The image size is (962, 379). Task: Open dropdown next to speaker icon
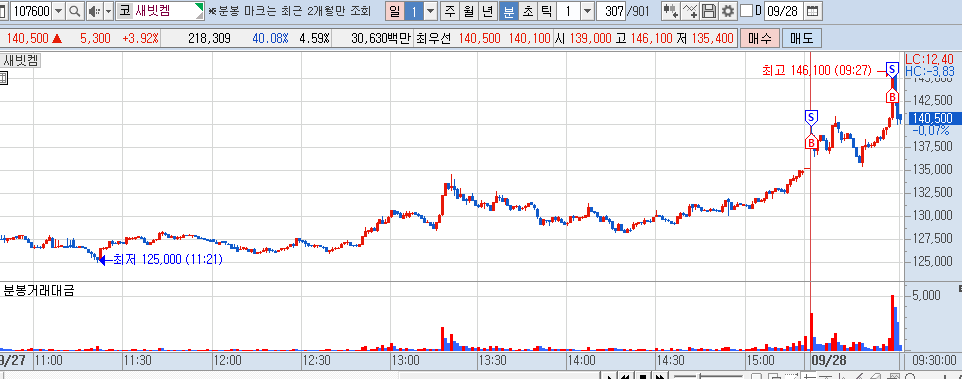tap(109, 11)
